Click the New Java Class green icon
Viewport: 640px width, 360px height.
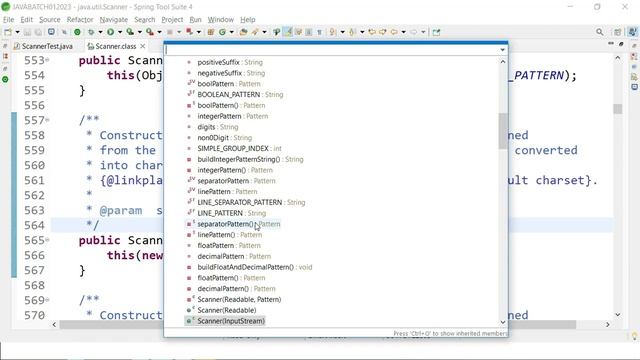pyautogui.click(x=222, y=32)
